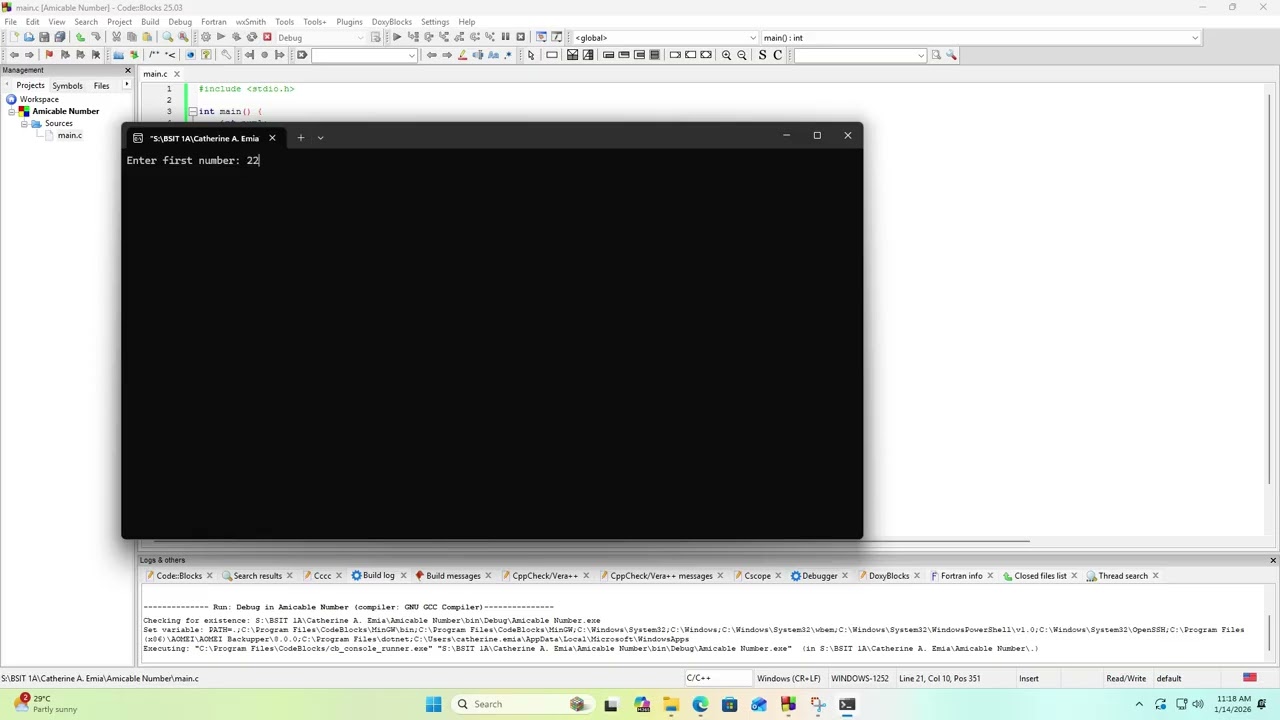Show hidden system tray icons
This screenshot has width=1280, height=720.
(x=1138, y=704)
